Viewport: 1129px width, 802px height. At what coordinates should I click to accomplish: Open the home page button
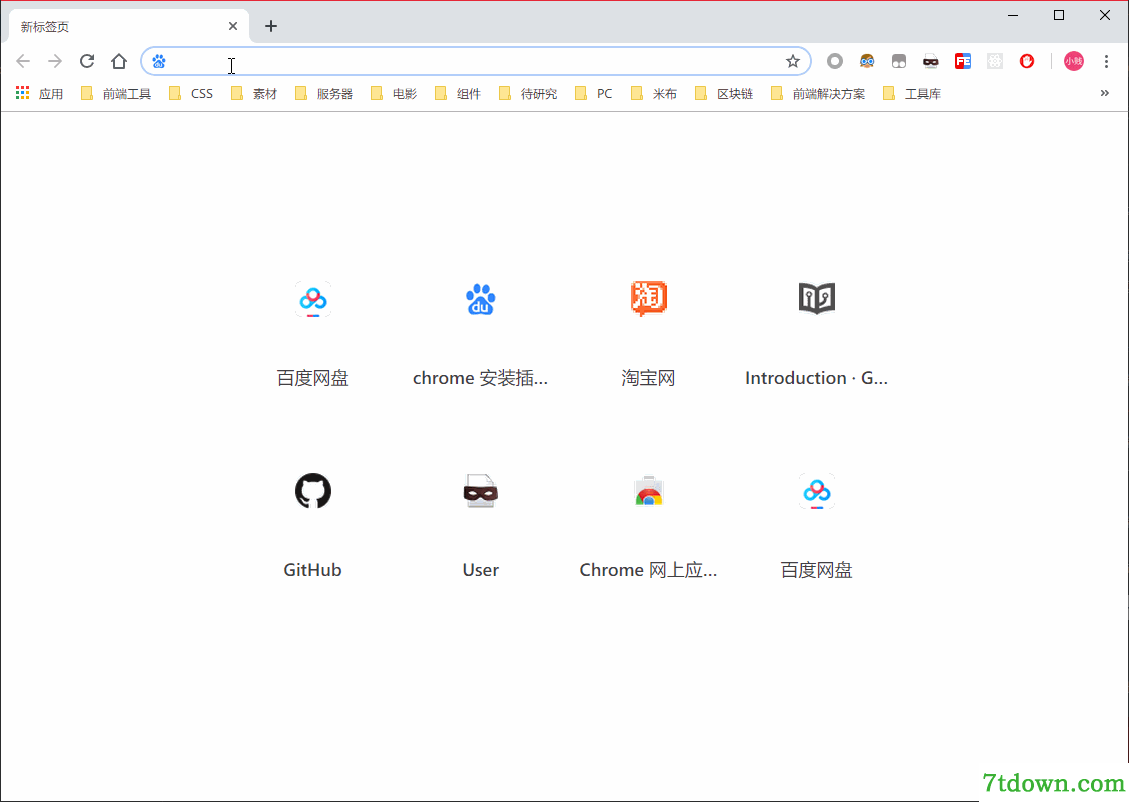tap(119, 61)
